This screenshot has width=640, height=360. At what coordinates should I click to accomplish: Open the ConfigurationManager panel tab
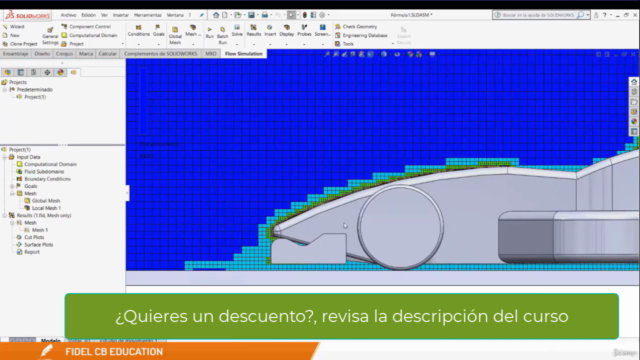[x=34, y=72]
